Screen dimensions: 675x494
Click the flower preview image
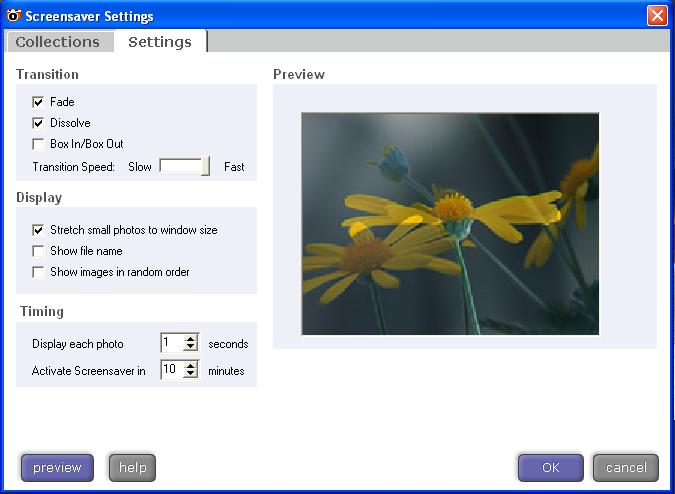pos(450,224)
